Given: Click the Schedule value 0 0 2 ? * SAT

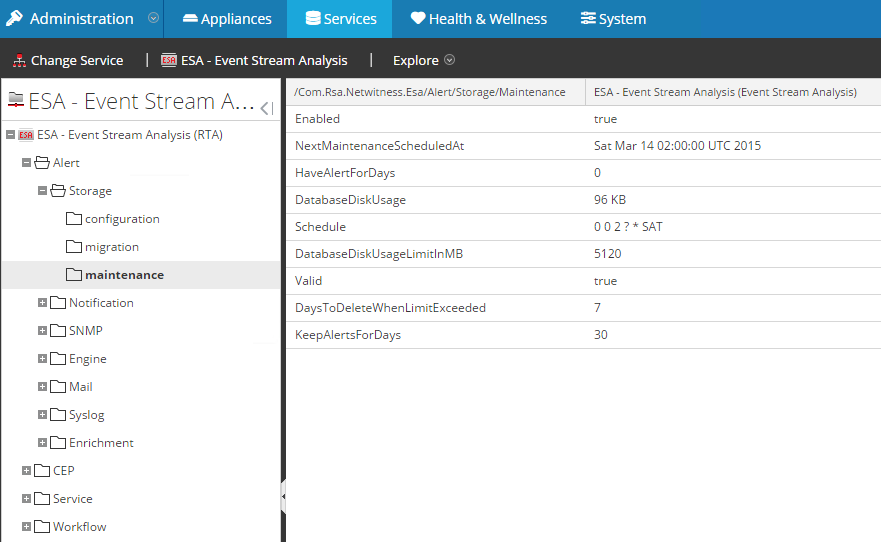Looking at the screenshot, I should 628,227.
